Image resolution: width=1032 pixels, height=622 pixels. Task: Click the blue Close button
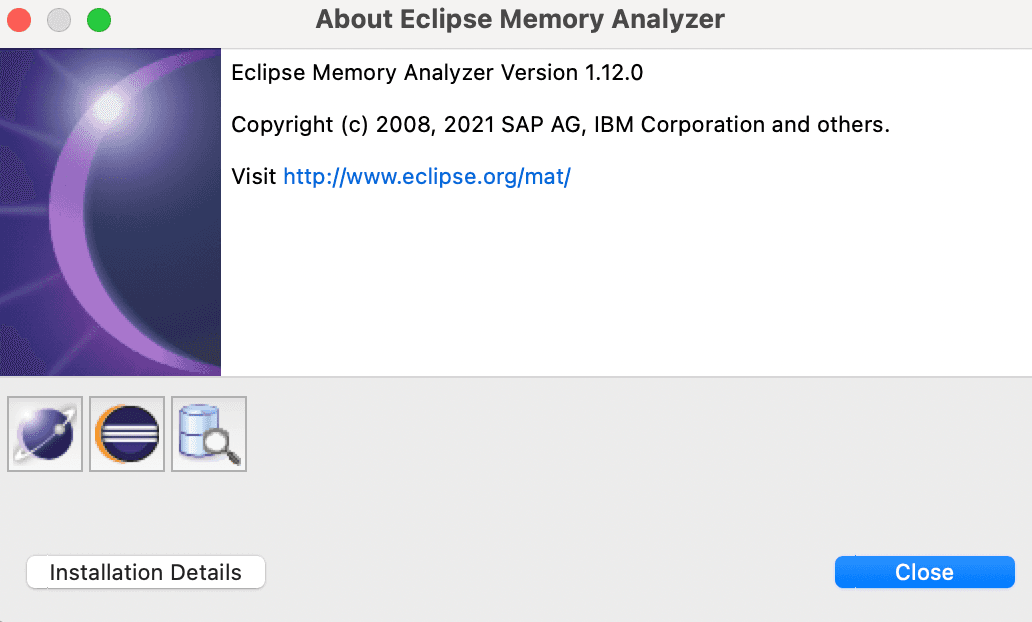[x=925, y=572]
